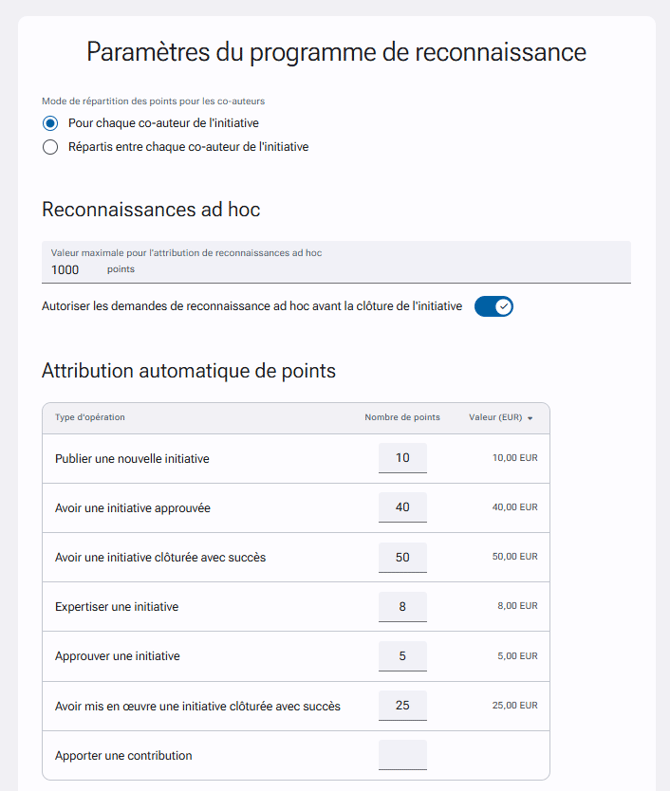Open the Valeur (EUR) currency dropdown arrow

coord(530,418)
